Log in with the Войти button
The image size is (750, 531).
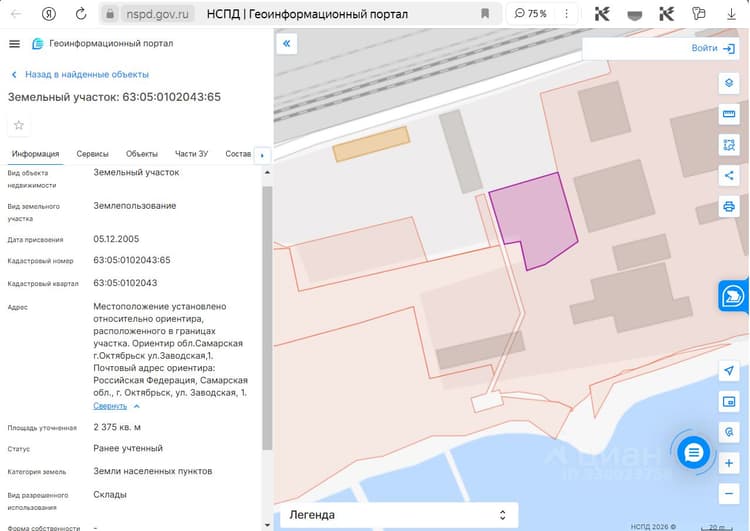point(713,48)
